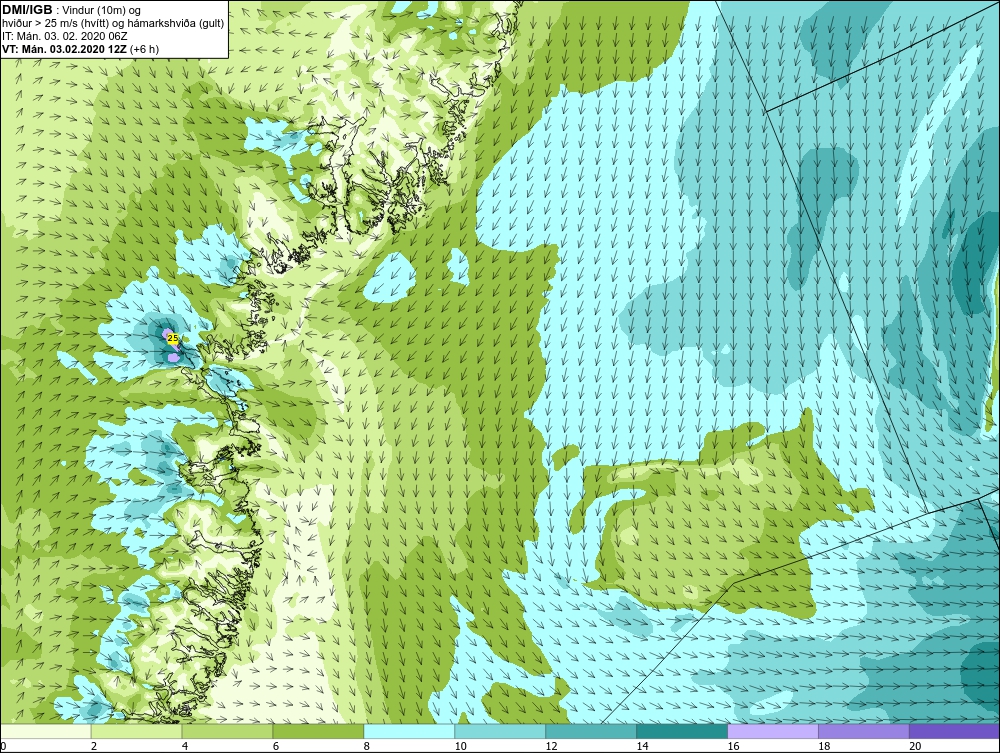The image size is (1000, 753).
Task: Select the 14–16 m/s dark teal swatch
Action: click(x=682, y=731)
